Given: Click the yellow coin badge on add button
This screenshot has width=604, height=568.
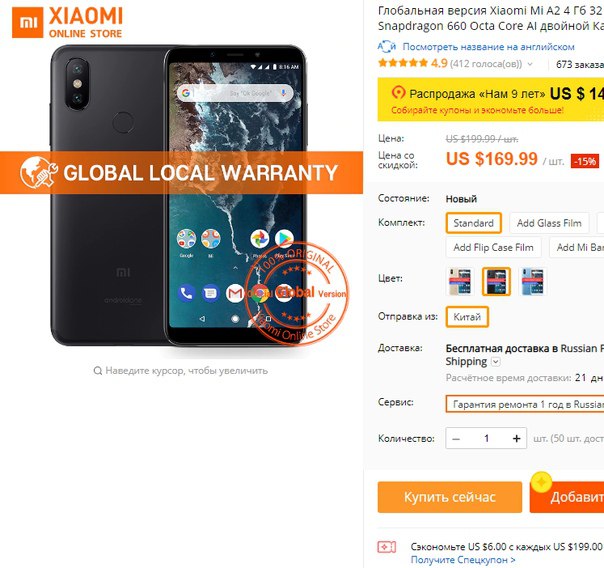Looking at the screenshot, I should pos(541,483).
